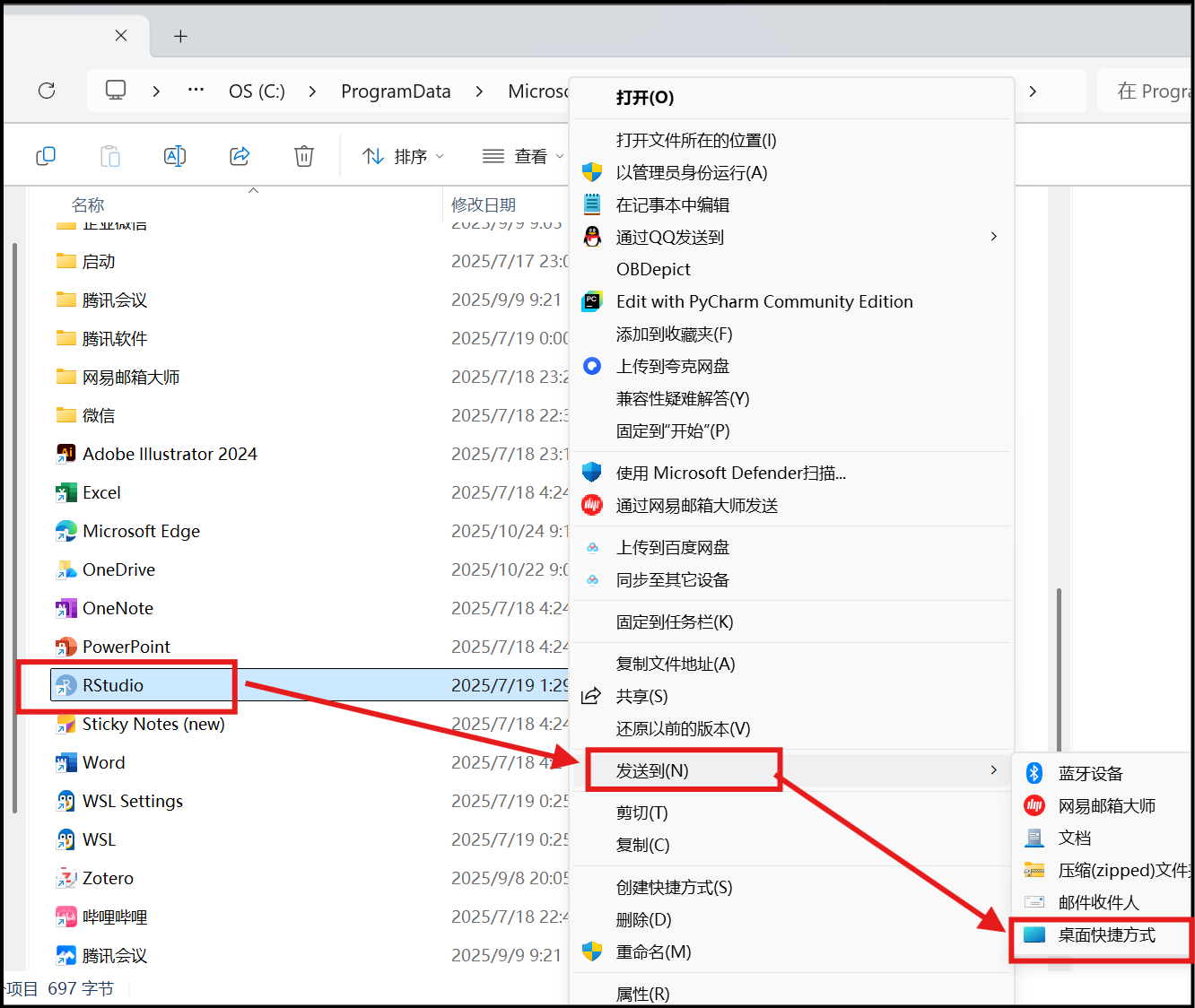Select the 腾讯软件 folder row

310,338
